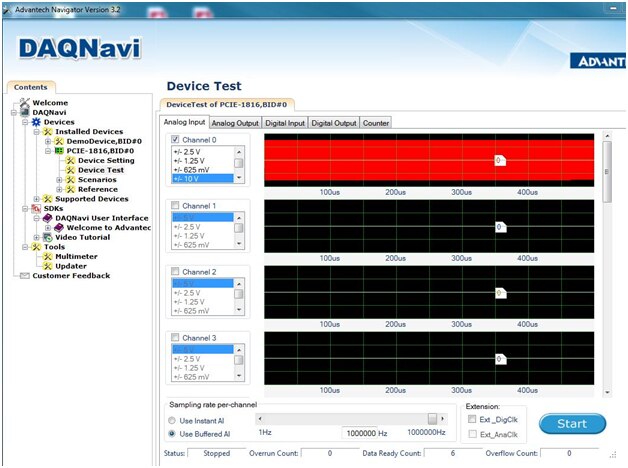The image size is (628, 468).
Task: Select +/- 2.5 V range for Channel 1
Action: (203, 227)
